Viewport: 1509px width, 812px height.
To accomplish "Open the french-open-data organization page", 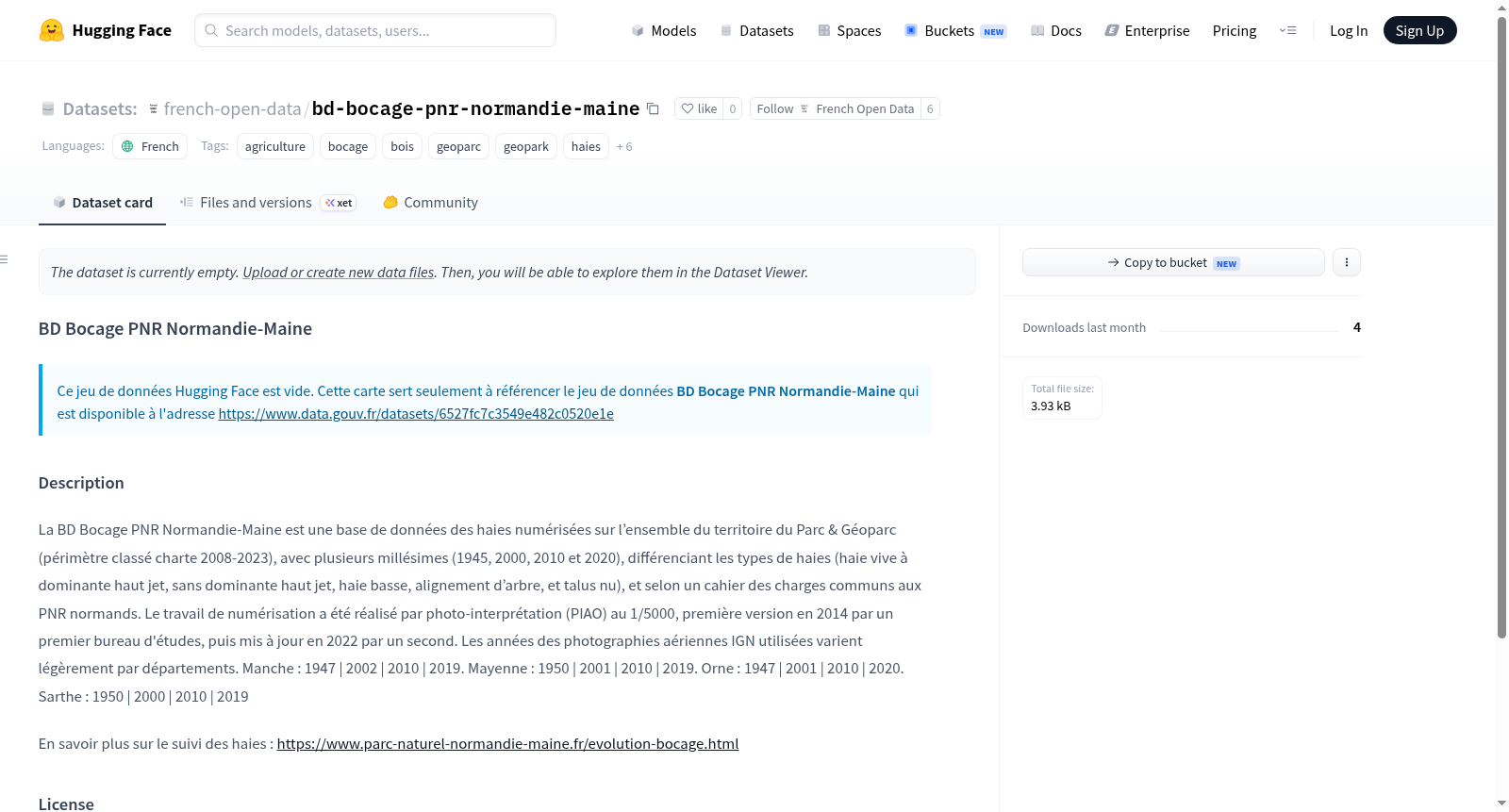I will pyautogui.click(x=232, y=108).
